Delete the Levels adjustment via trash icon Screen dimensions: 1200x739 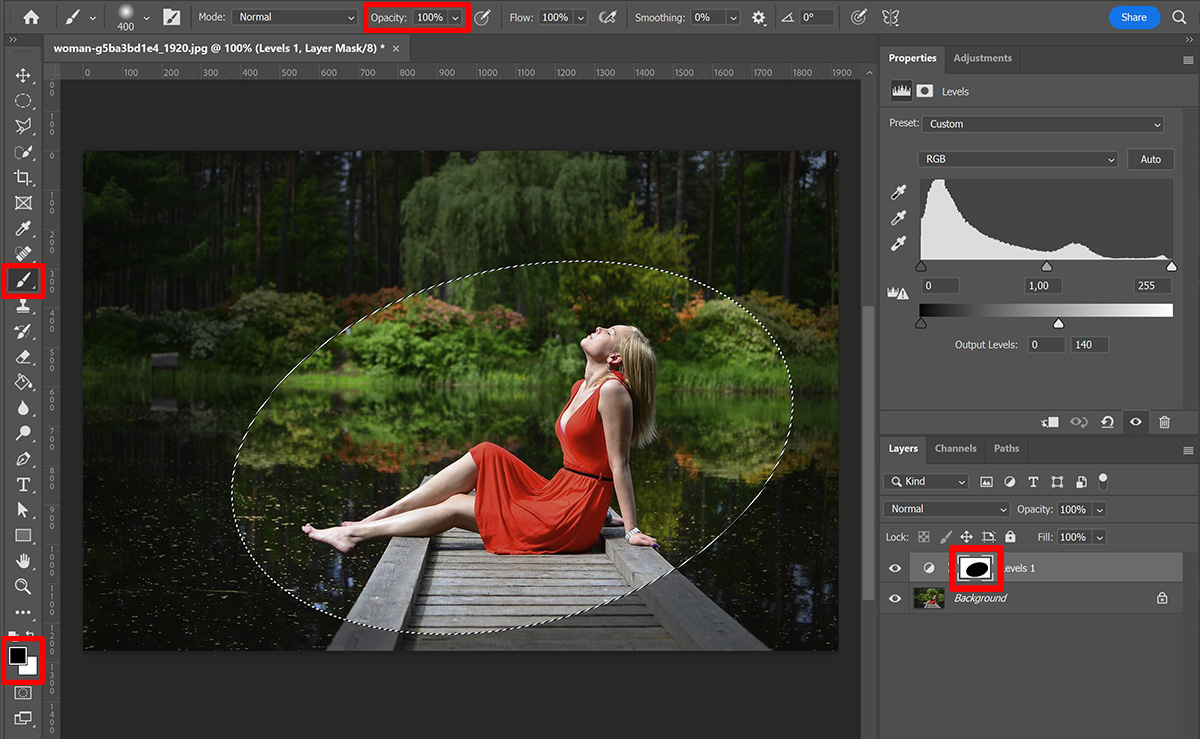(x=1164, y=422)
